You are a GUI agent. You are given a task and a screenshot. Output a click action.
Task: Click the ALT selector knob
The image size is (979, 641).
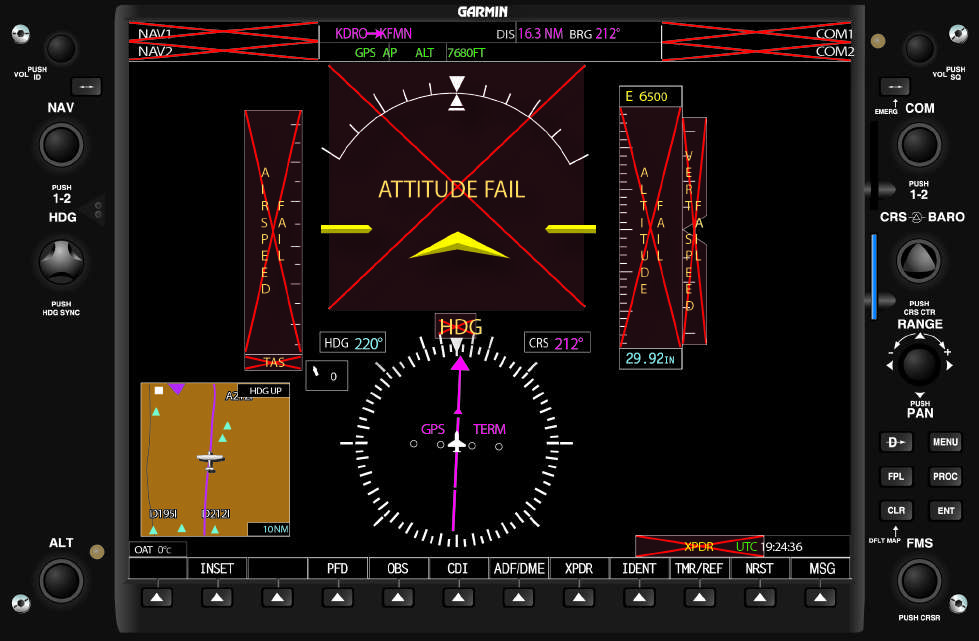(x=61, y=581)
